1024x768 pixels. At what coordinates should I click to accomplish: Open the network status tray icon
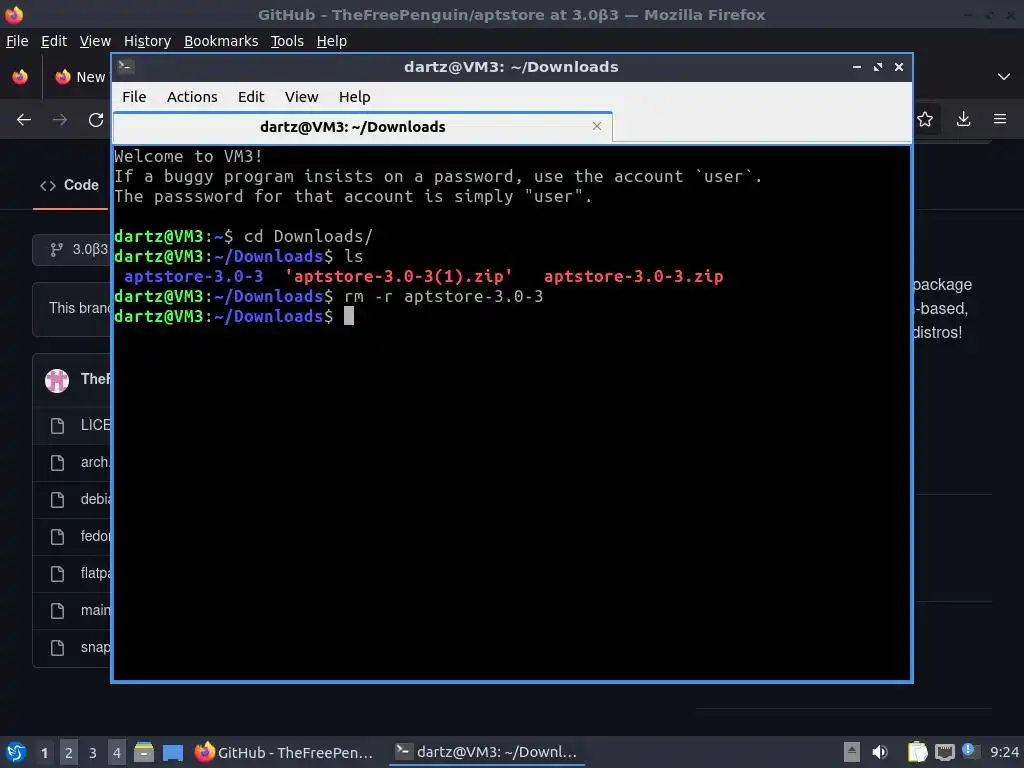pos(944,752)
